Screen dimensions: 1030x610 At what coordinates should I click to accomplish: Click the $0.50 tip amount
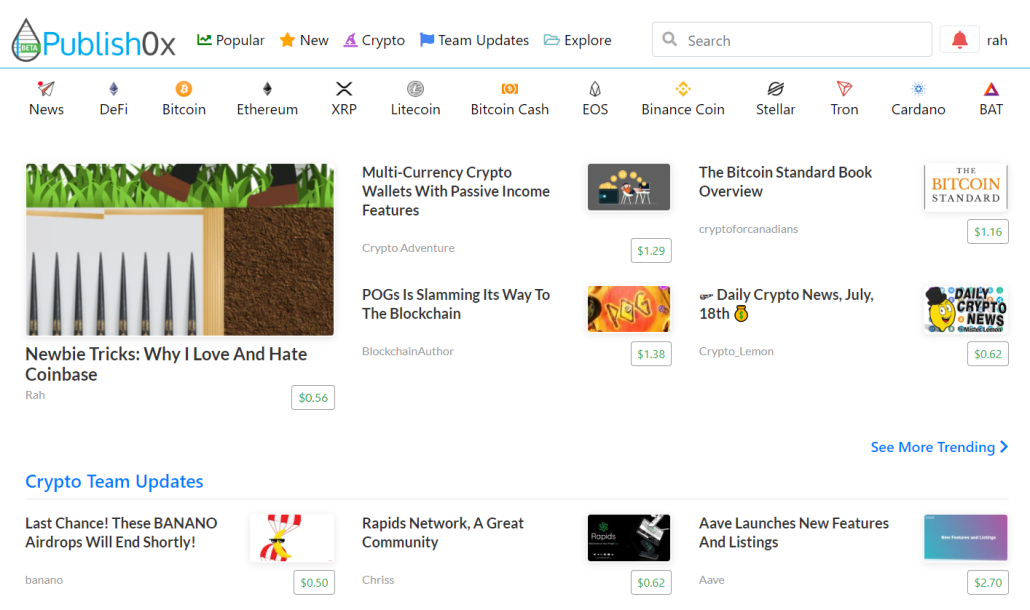click(314, 582)
